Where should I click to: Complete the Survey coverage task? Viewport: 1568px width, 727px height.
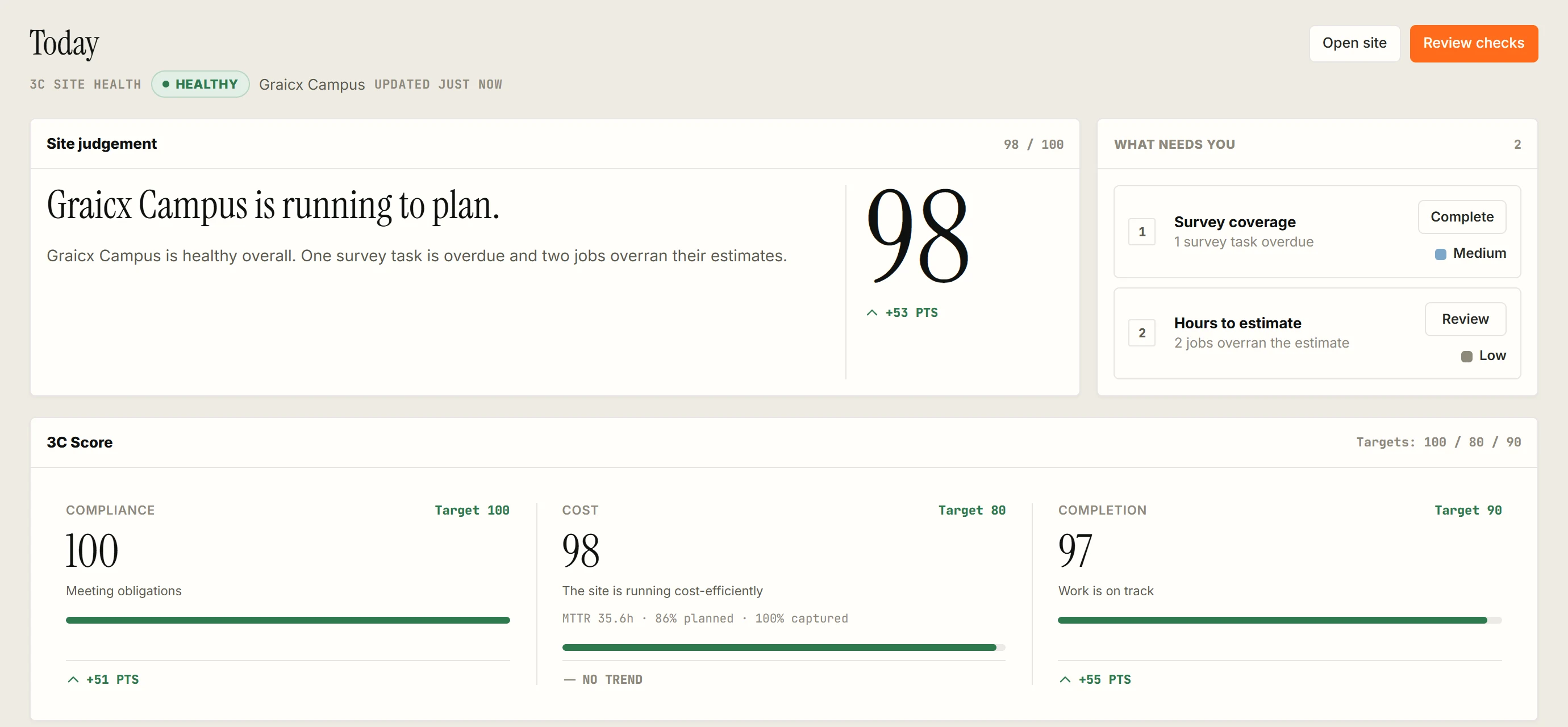[1461, 216]
